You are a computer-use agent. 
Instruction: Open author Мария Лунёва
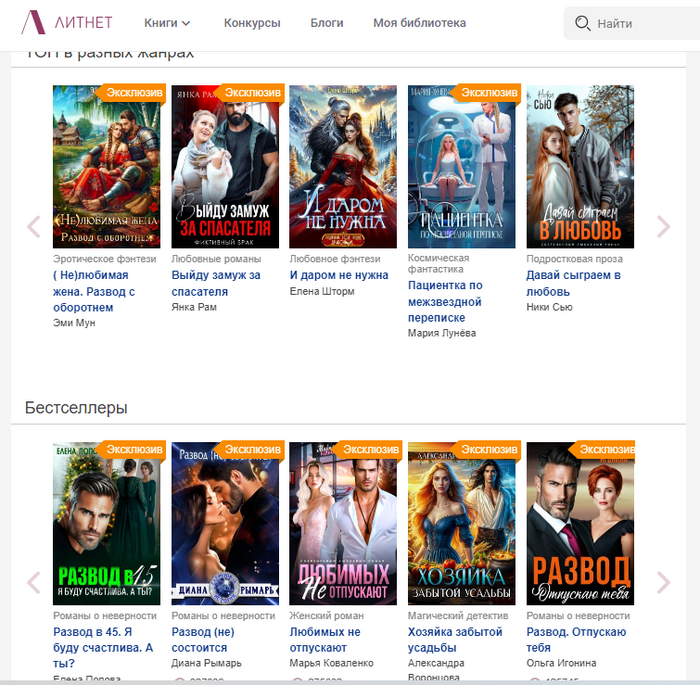(x=442, y=333)
